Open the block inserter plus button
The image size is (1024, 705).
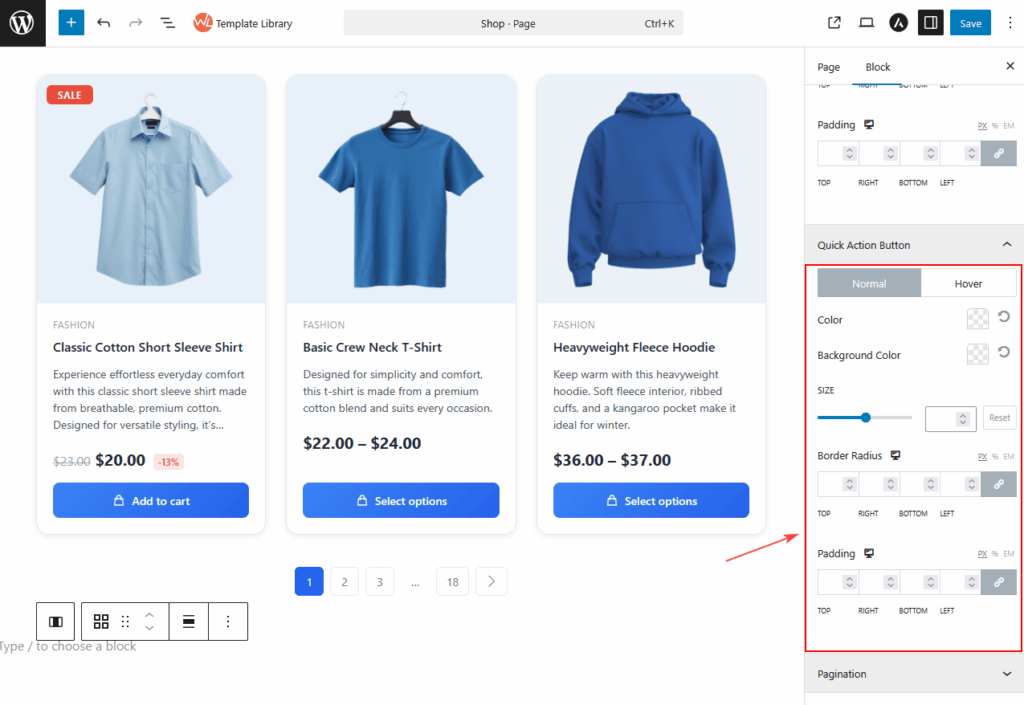click(x=71, y=23)
